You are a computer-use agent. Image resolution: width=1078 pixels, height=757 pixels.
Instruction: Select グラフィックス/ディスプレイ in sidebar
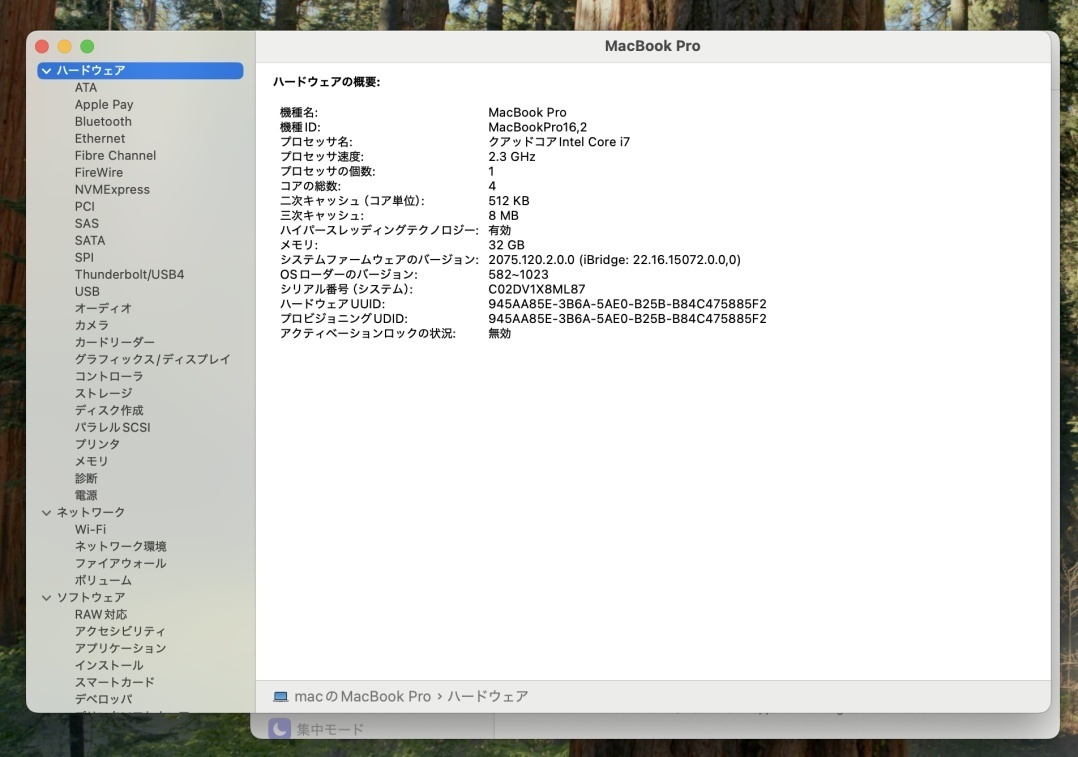pos(152,360)
